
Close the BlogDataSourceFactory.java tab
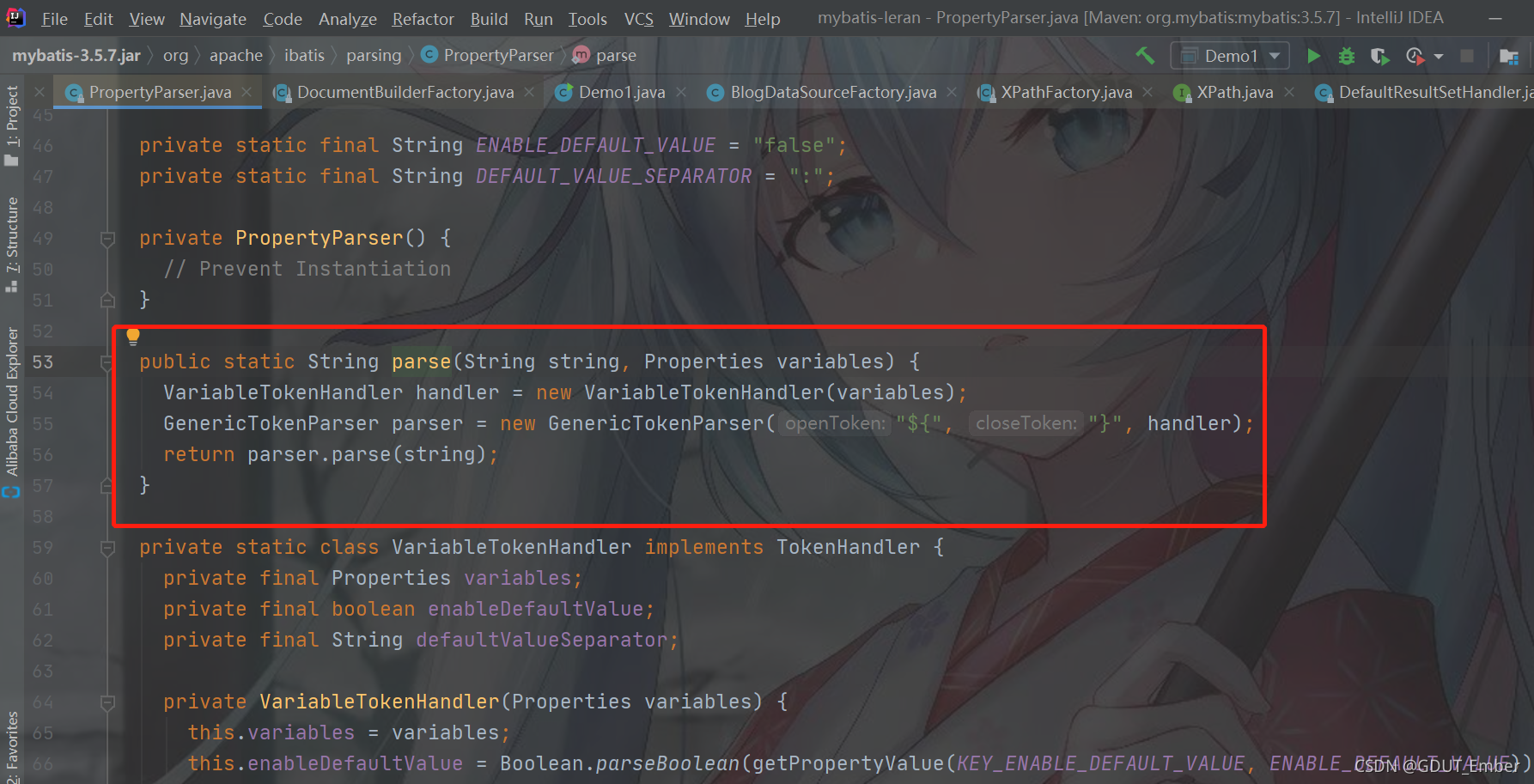point(952,92)
